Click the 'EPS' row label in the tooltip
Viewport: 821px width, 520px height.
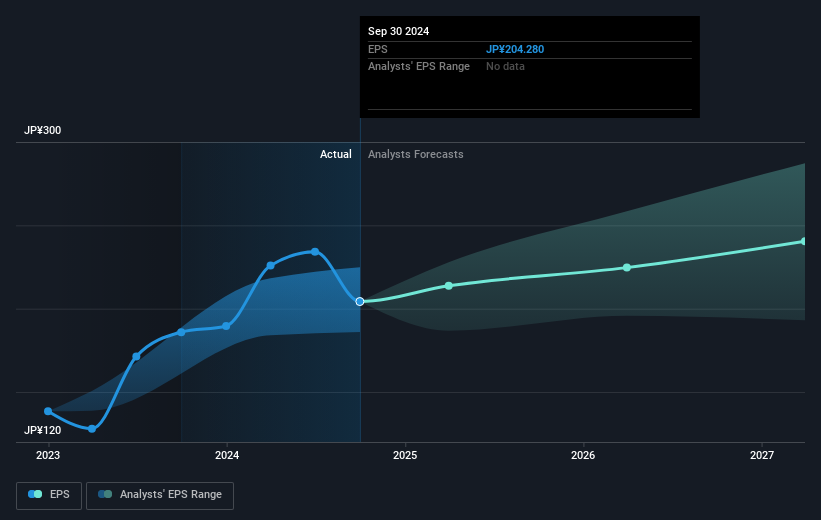click(x=378, y=49)
